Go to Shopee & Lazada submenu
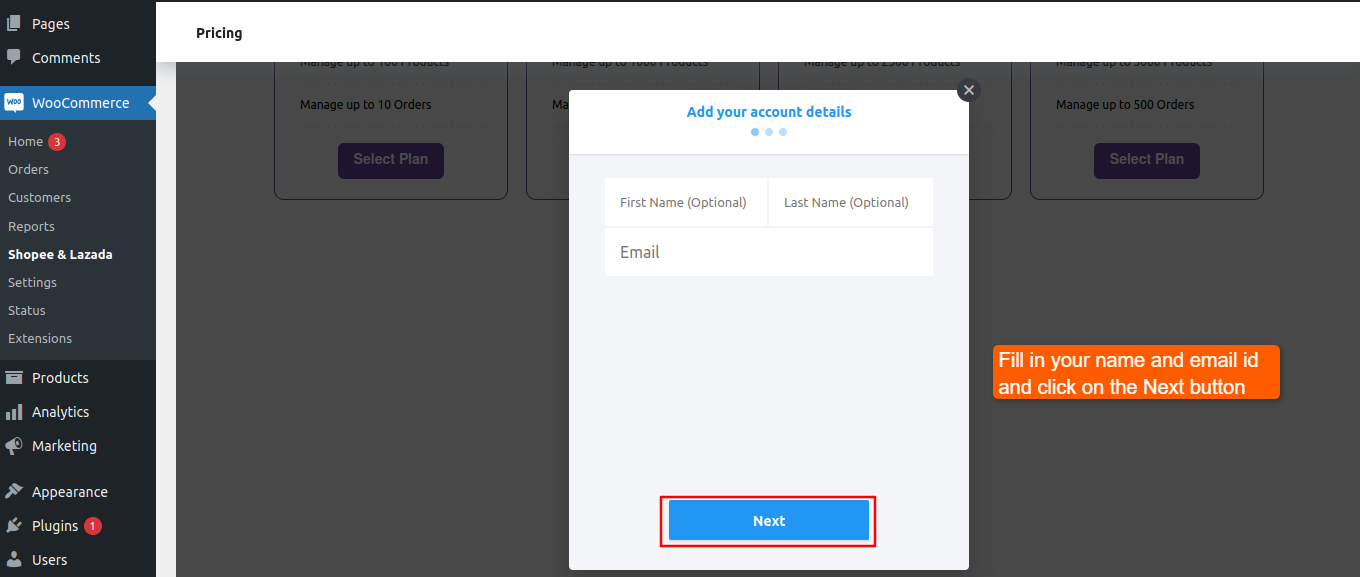1360x577 pixels. pyautogui.click(x=60, y=254)
